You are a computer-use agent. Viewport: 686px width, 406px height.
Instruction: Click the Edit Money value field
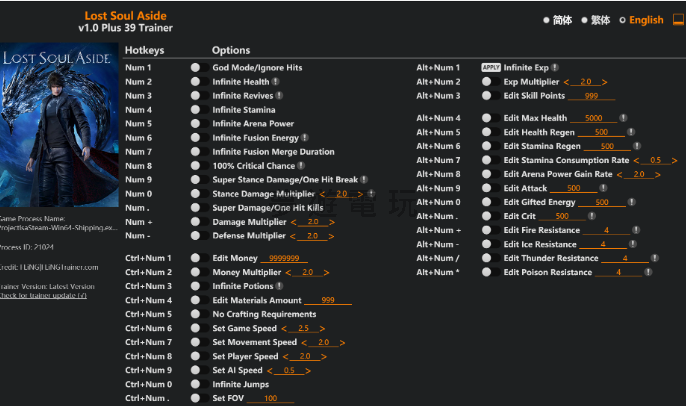pyautogui.click(x=284, y=258)
